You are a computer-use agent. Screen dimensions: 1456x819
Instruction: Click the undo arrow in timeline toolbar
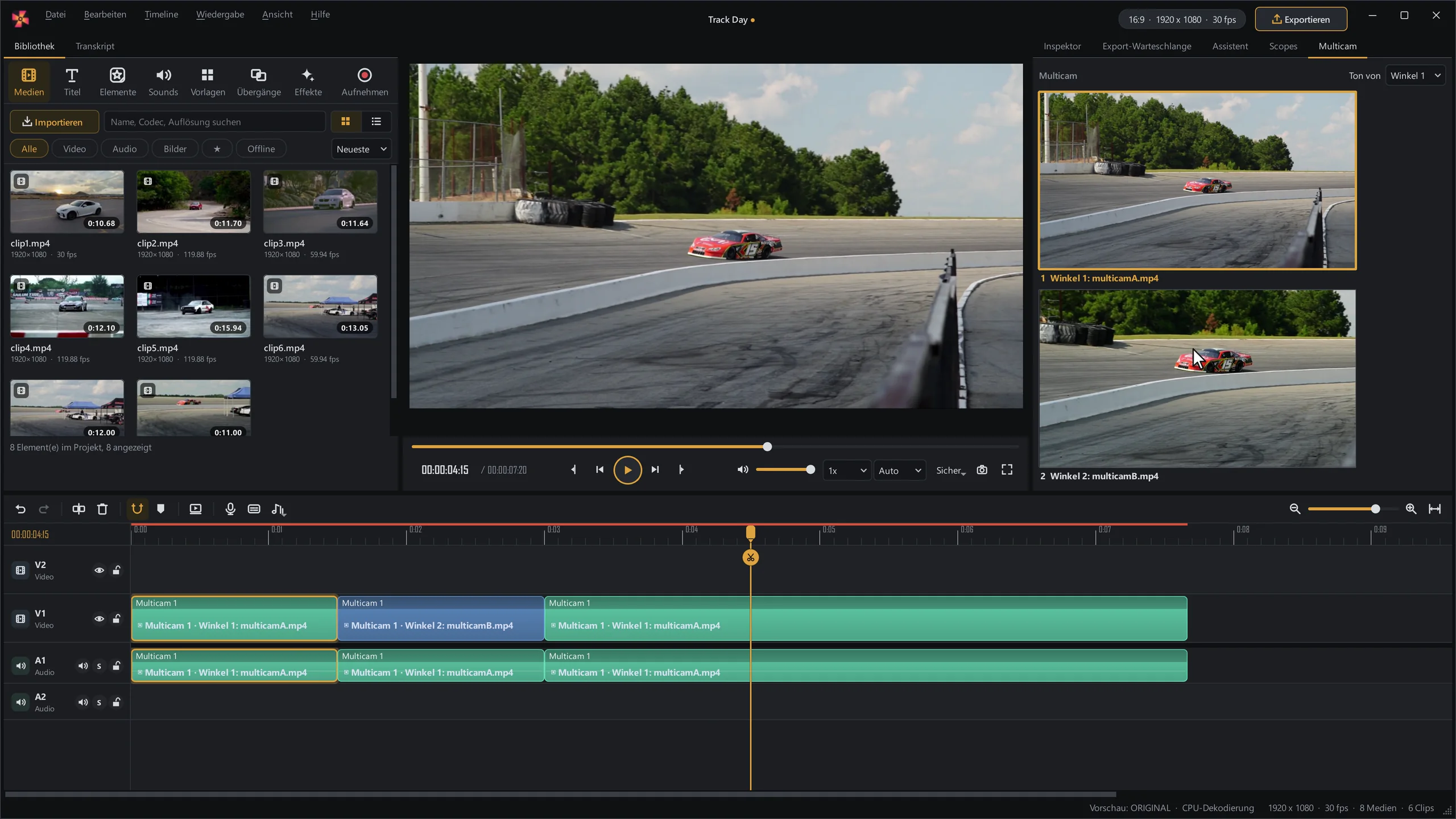point(20,509)
